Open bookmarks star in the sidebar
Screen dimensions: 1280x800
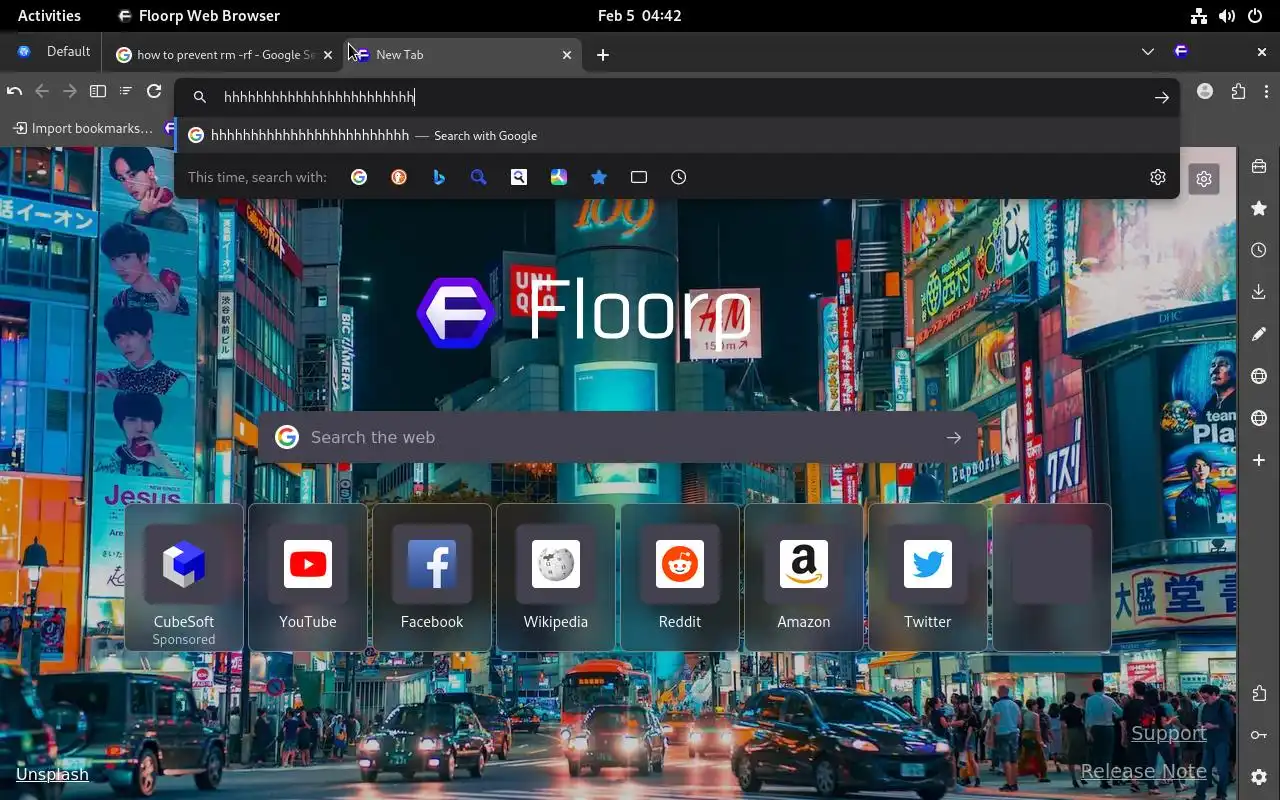1259,208
